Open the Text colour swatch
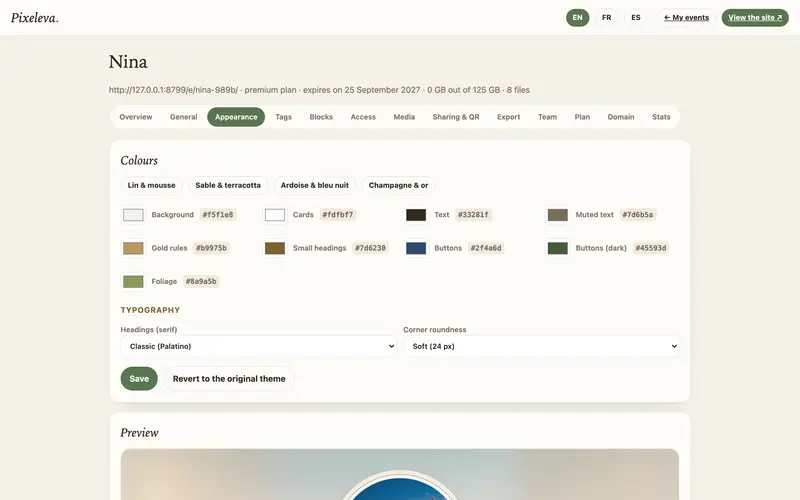The width and height of the screenshot is (800, 500). tap(416, 215)
